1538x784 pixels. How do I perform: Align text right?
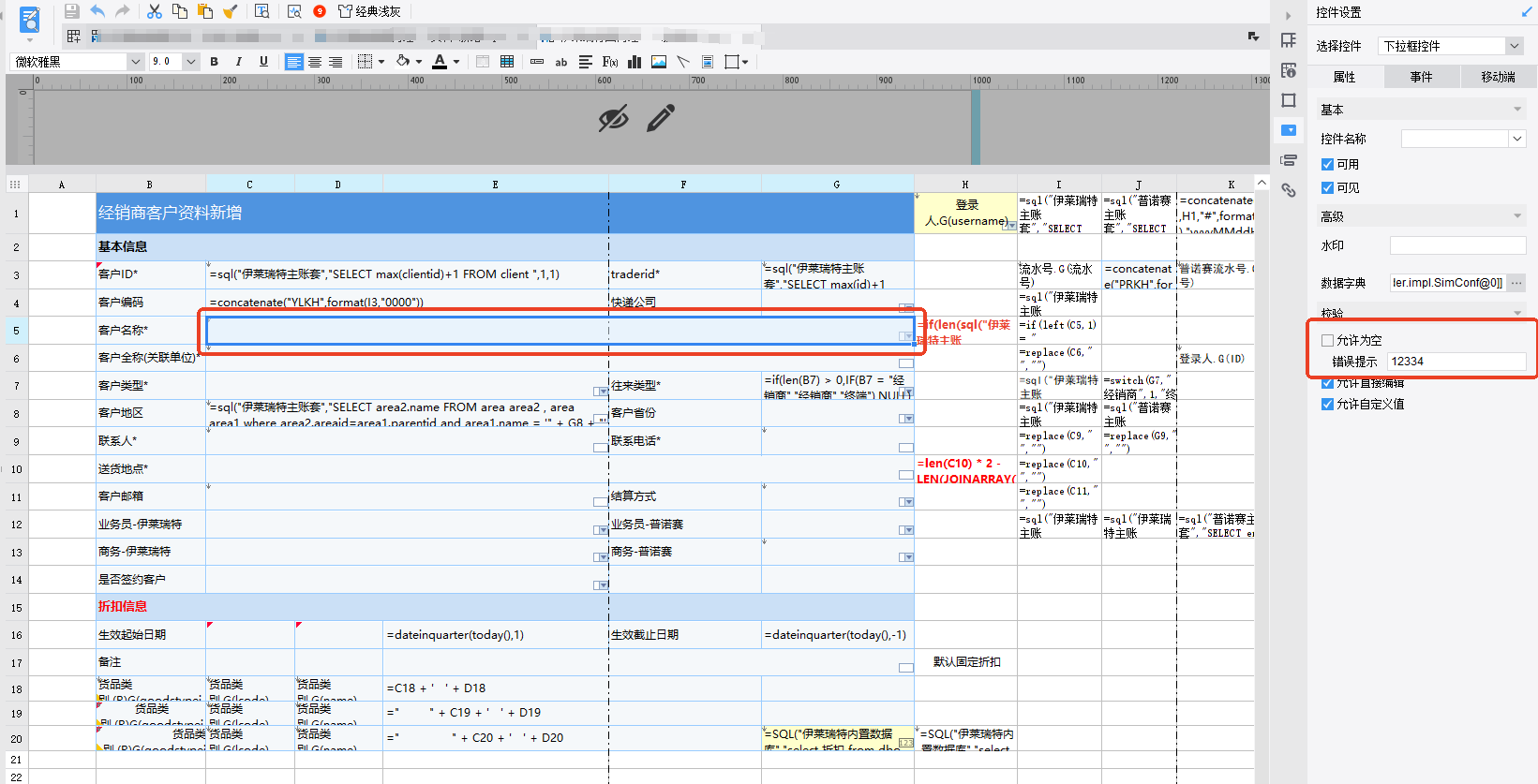click(x=336, y=62)
